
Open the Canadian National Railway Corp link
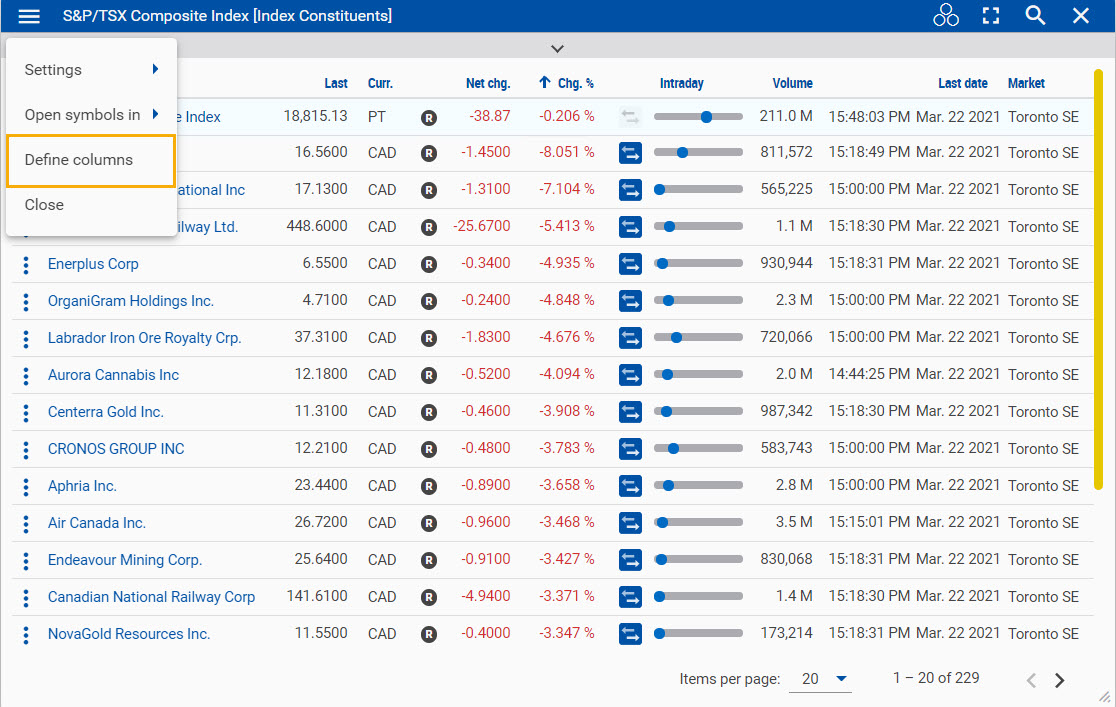(x=151, y=596)
